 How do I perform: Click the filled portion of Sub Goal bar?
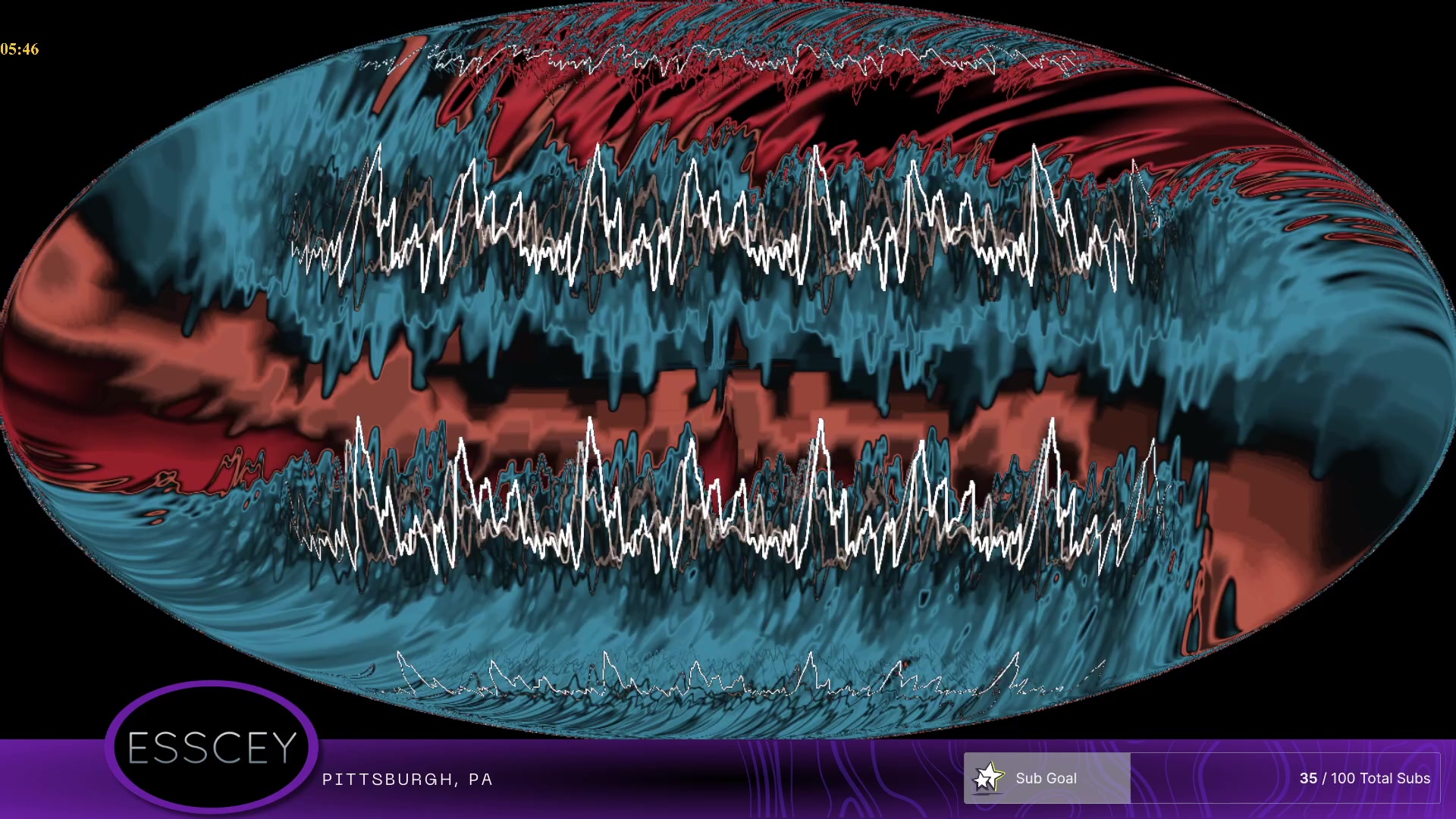point(1103,778)
